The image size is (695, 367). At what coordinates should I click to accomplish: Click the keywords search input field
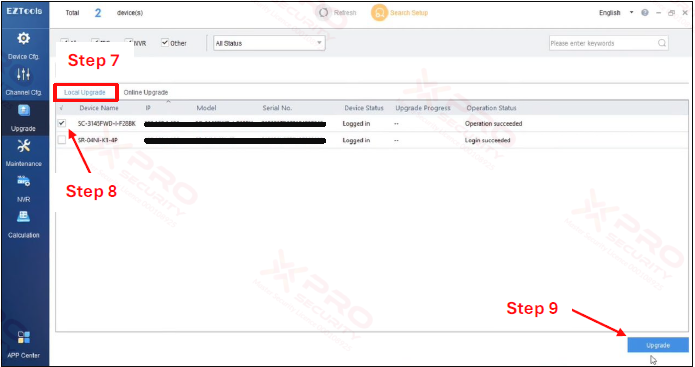click(x=602, y=43)
